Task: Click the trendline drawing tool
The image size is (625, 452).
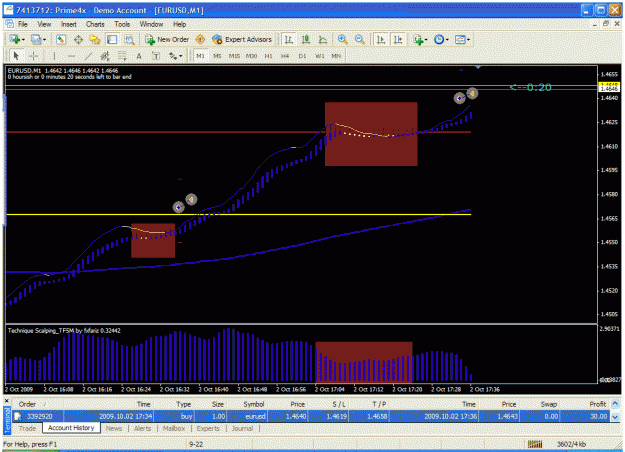Action: tap(88, 56)
